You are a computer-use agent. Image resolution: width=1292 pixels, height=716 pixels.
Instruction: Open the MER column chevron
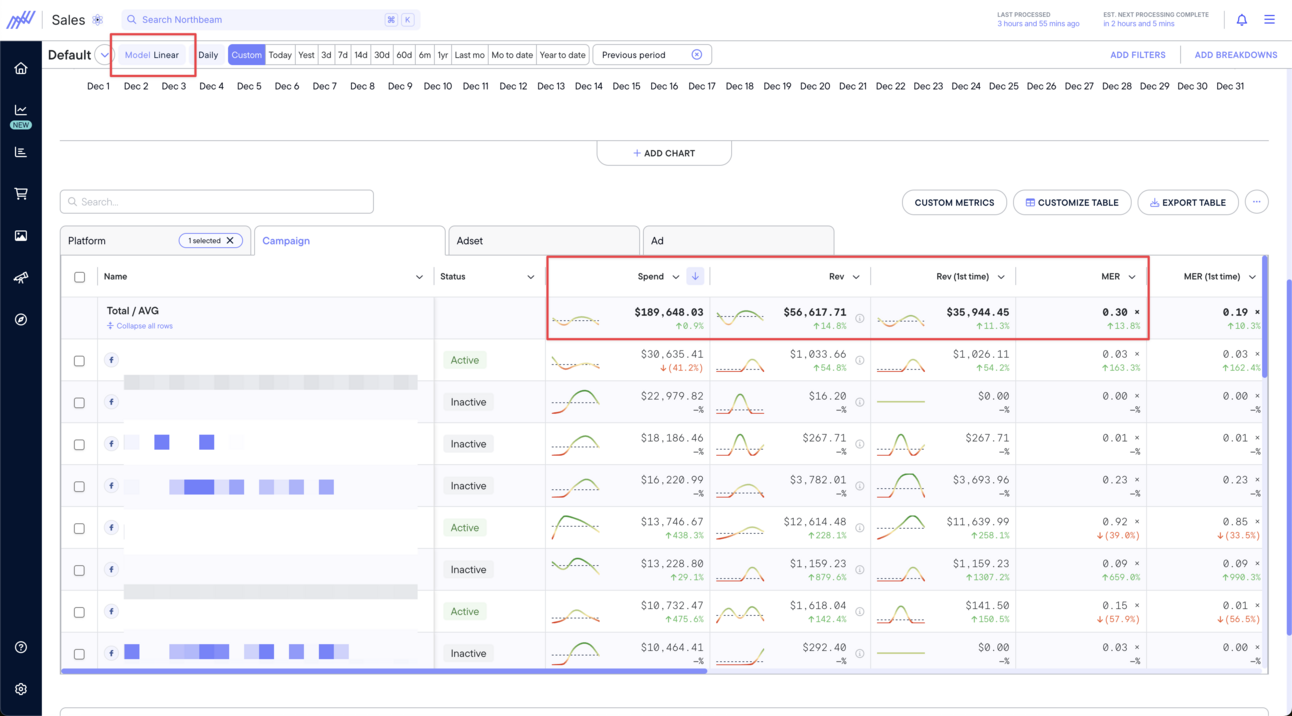[1132, 277]
